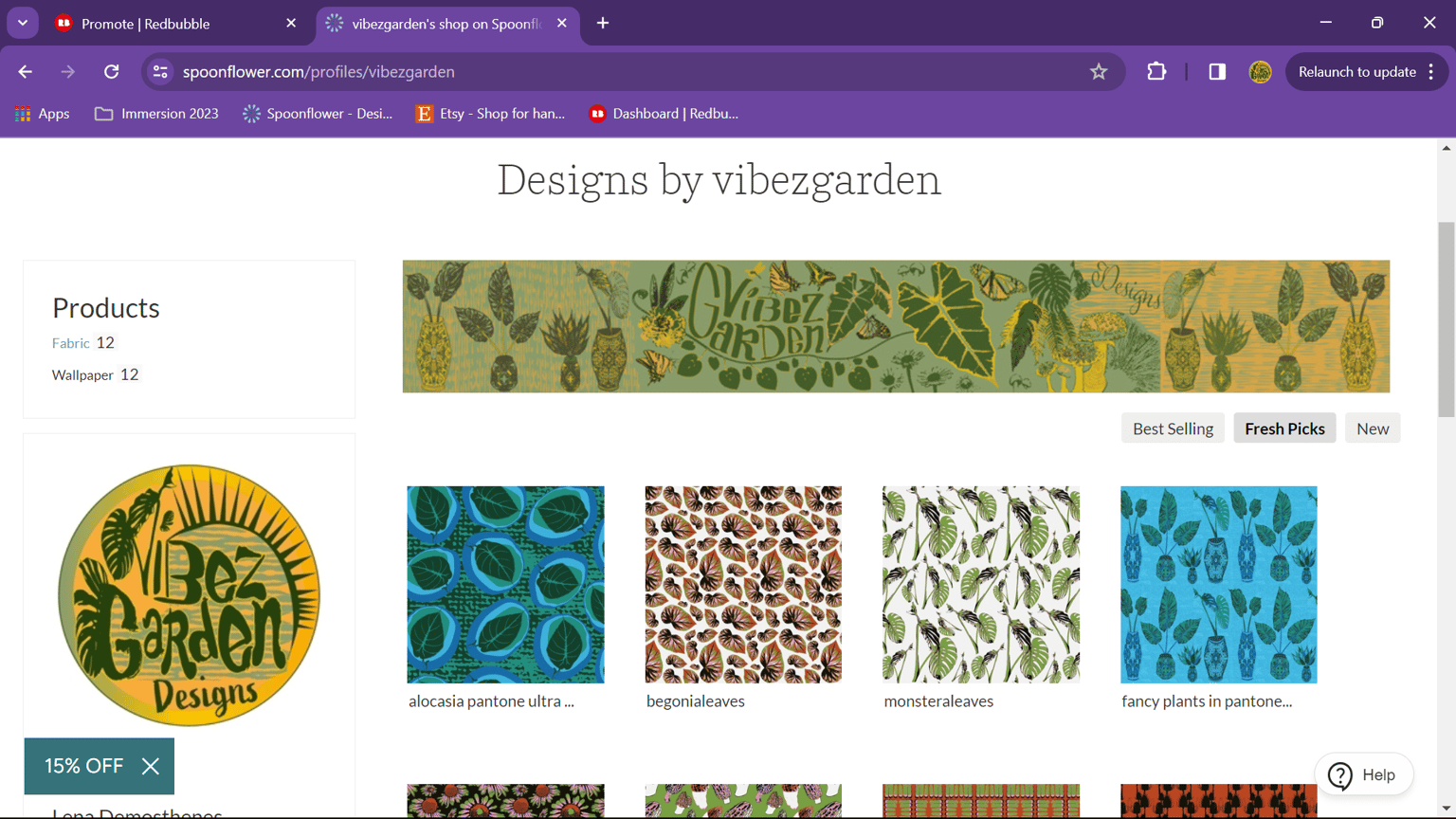This screenshot has width=1456, height=819.
Task: Filter products by Fabric
Action: click(71, 343)
